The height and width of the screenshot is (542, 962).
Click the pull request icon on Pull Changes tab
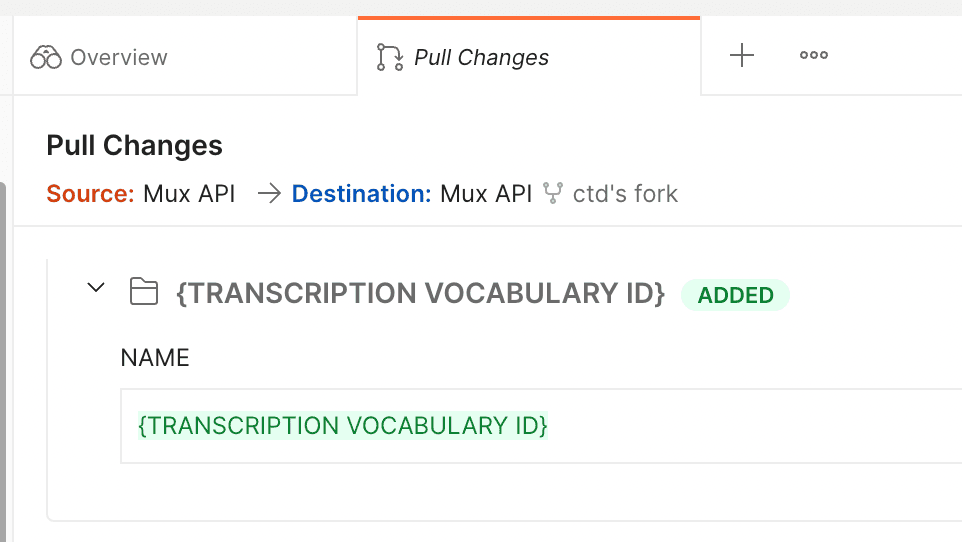(x=389, y=57)
